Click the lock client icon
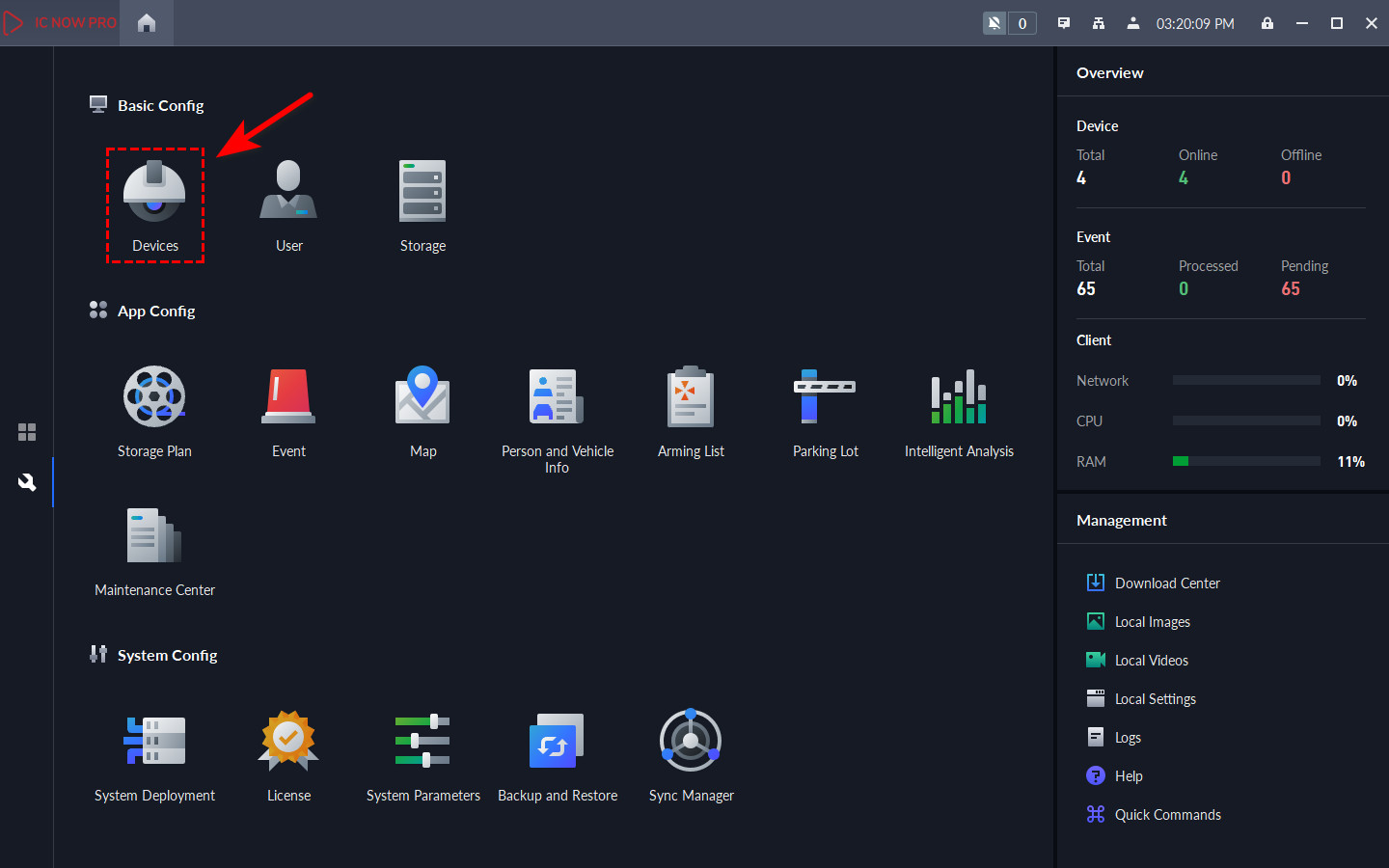 pyautogui.click(x=1267, y=23)
